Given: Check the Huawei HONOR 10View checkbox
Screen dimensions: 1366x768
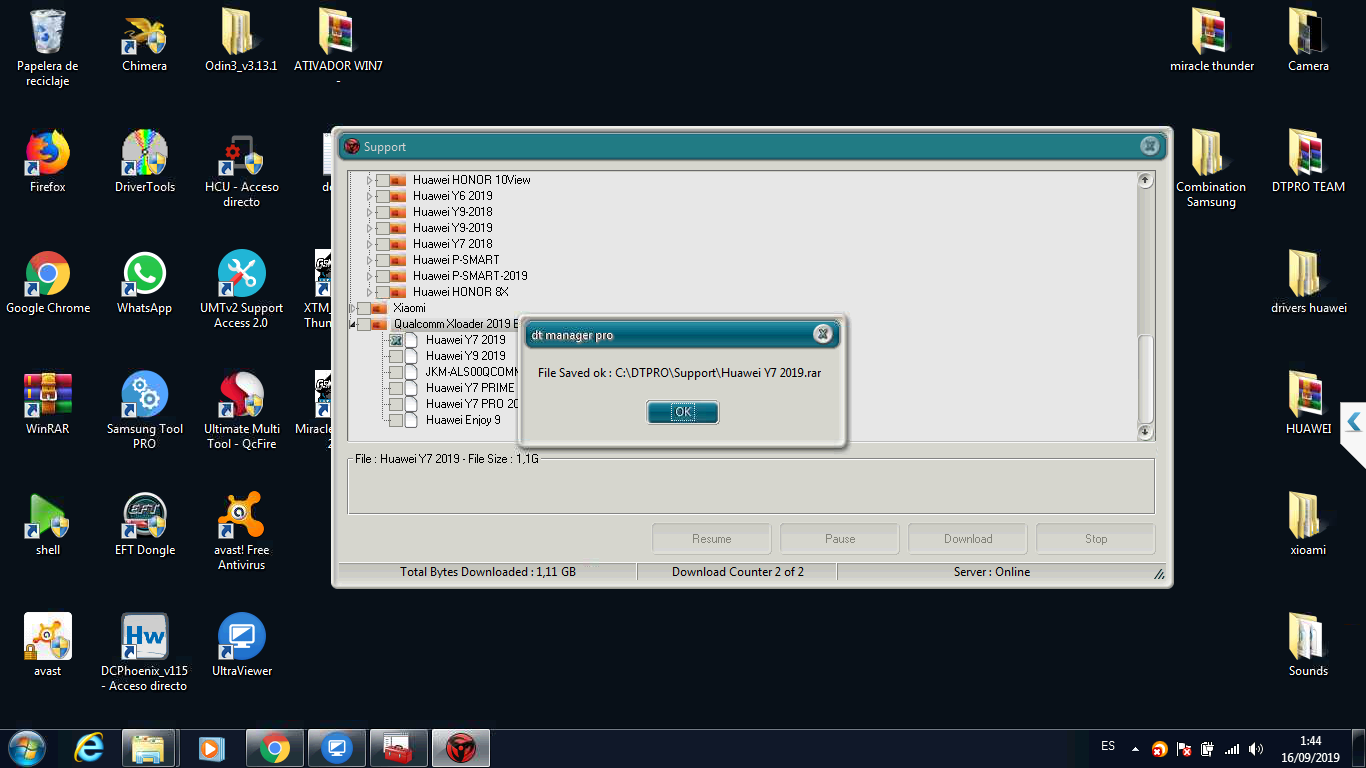Looking at the screenshot, I should 383,180.
